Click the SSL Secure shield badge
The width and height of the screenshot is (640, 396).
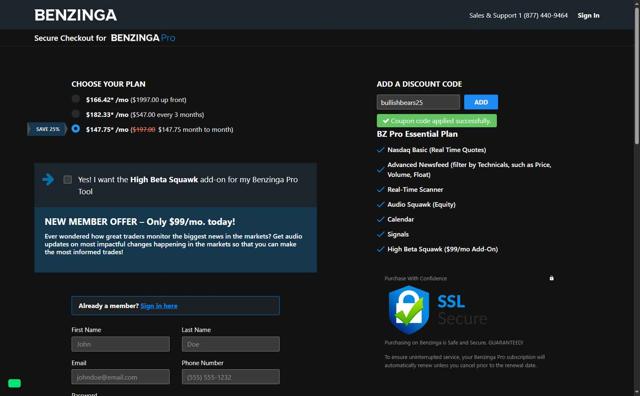(409, 310)
